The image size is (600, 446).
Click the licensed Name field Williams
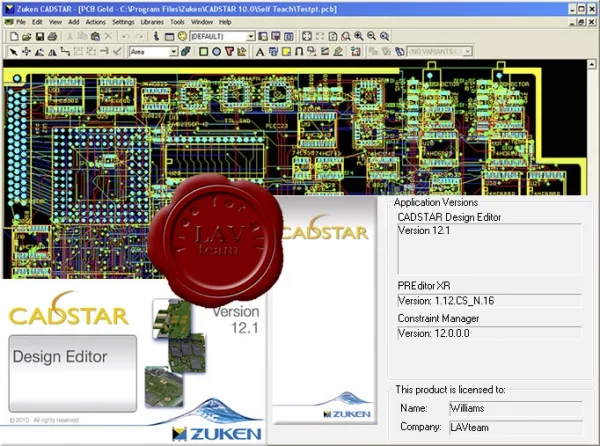pyautogui.click(x=516, y=408)
